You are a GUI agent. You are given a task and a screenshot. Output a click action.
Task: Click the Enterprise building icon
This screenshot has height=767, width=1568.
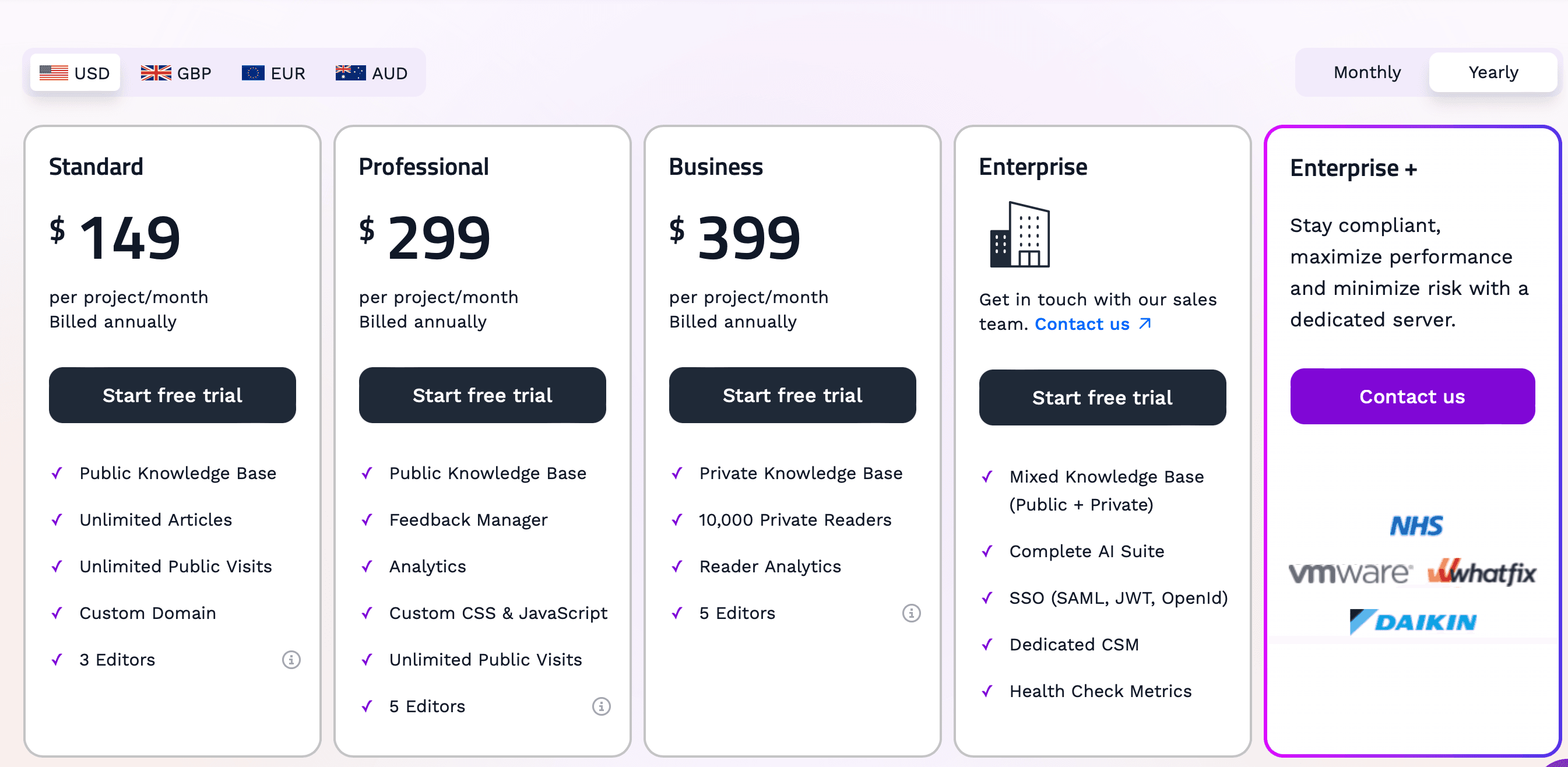(x=1019, y=235)
